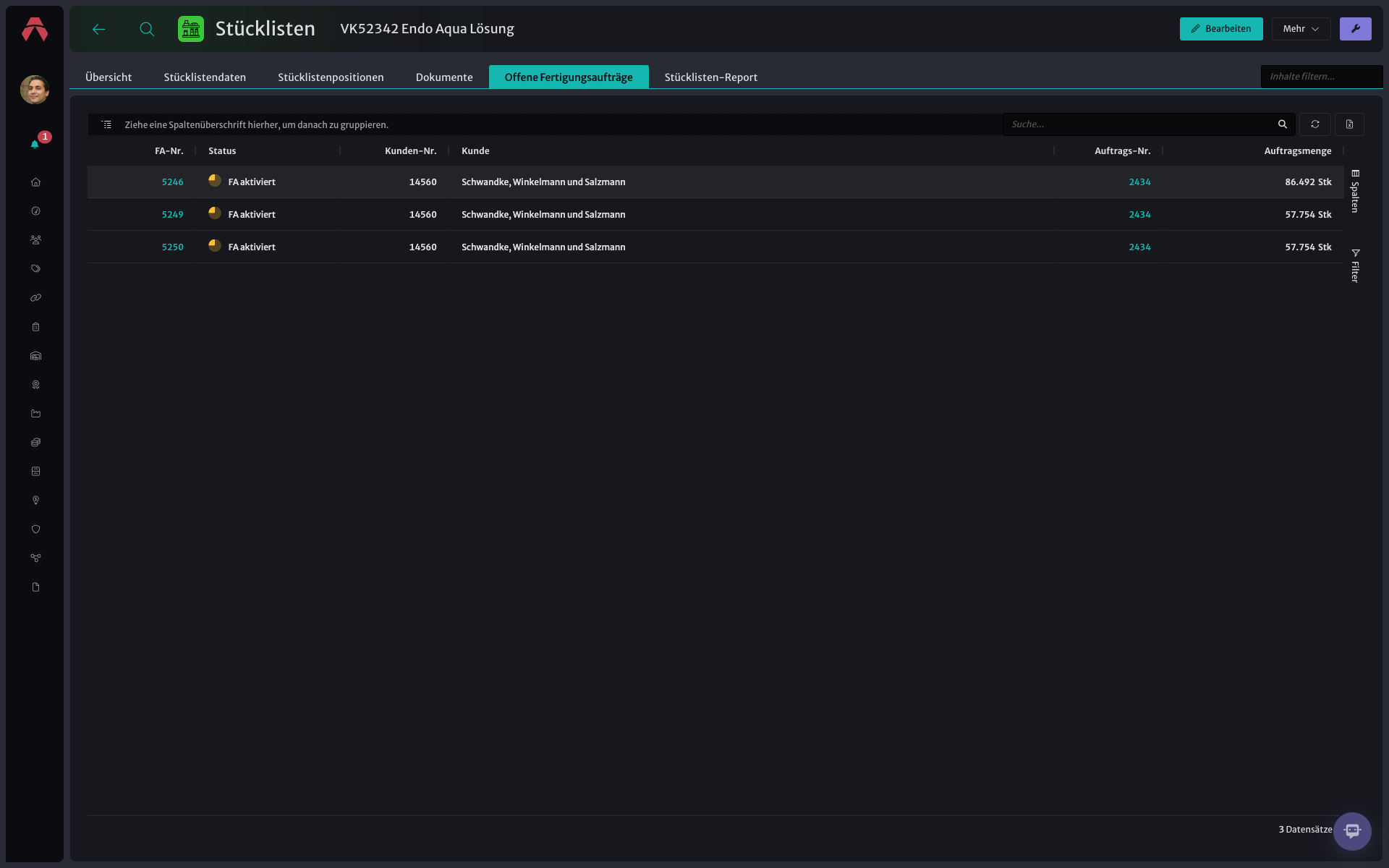Open the user profile avatar

(x=35, y=90)
